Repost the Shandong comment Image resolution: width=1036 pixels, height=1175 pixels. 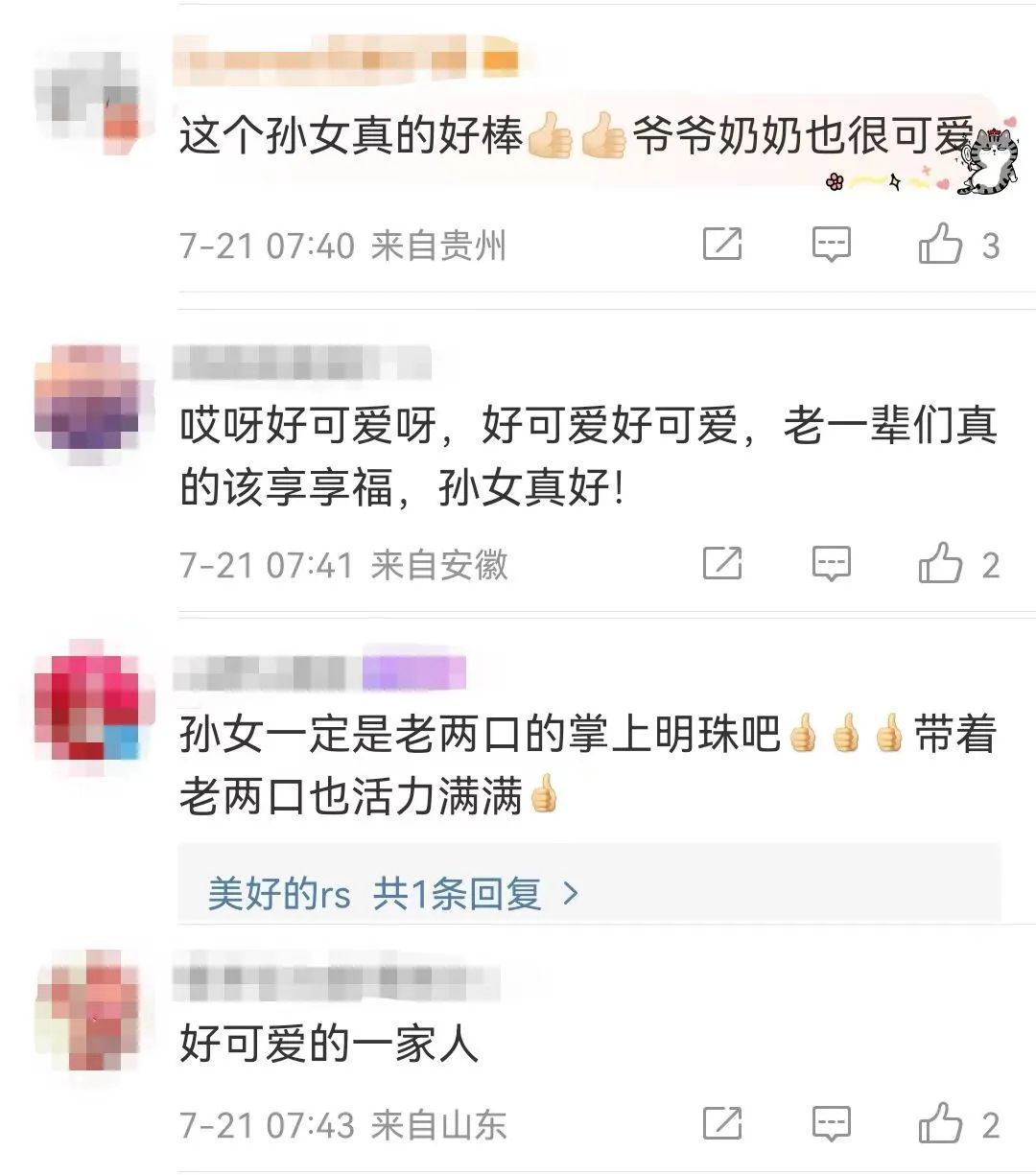[x=722, y=1123]
